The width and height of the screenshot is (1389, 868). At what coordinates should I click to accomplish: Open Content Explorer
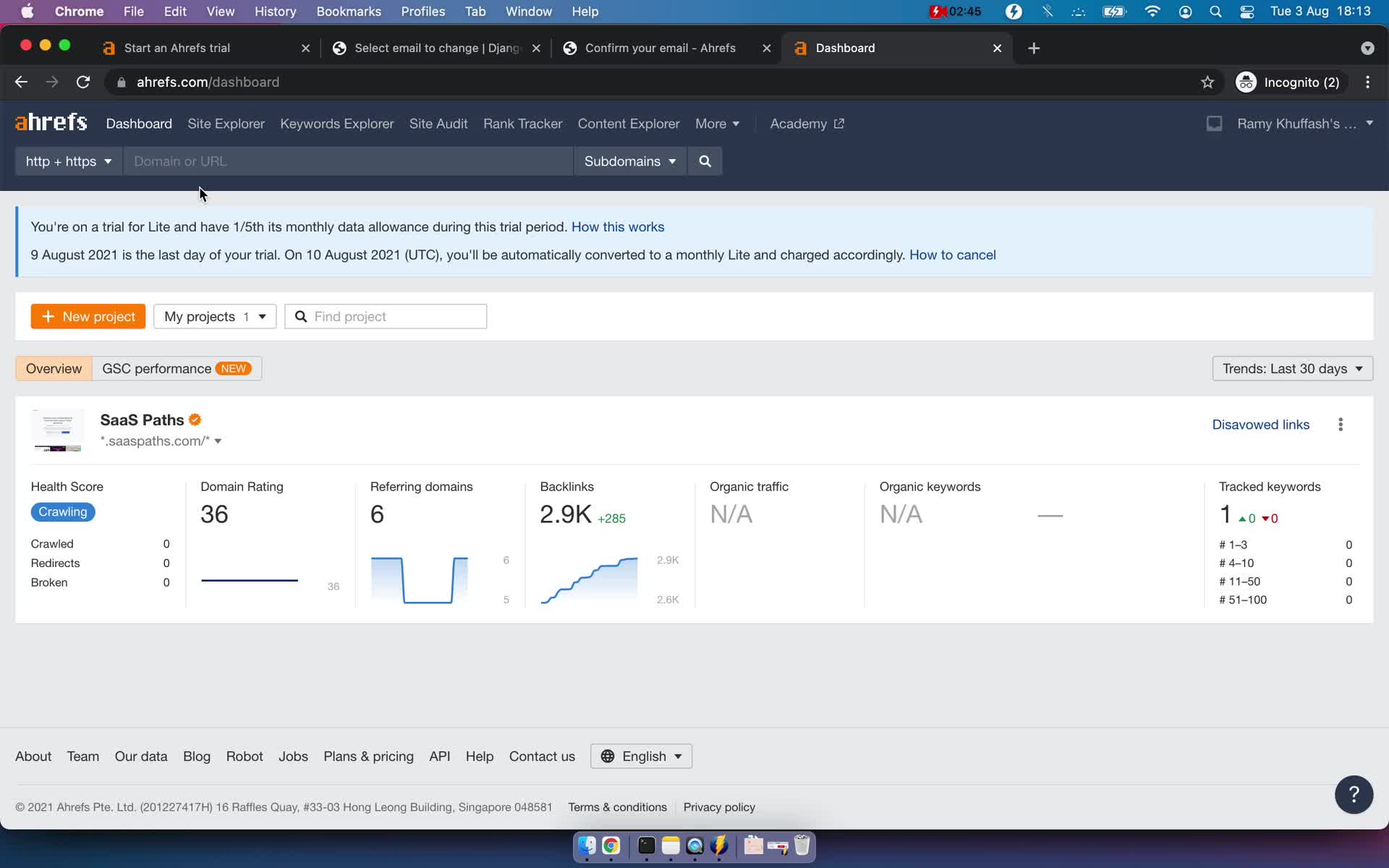628,124
